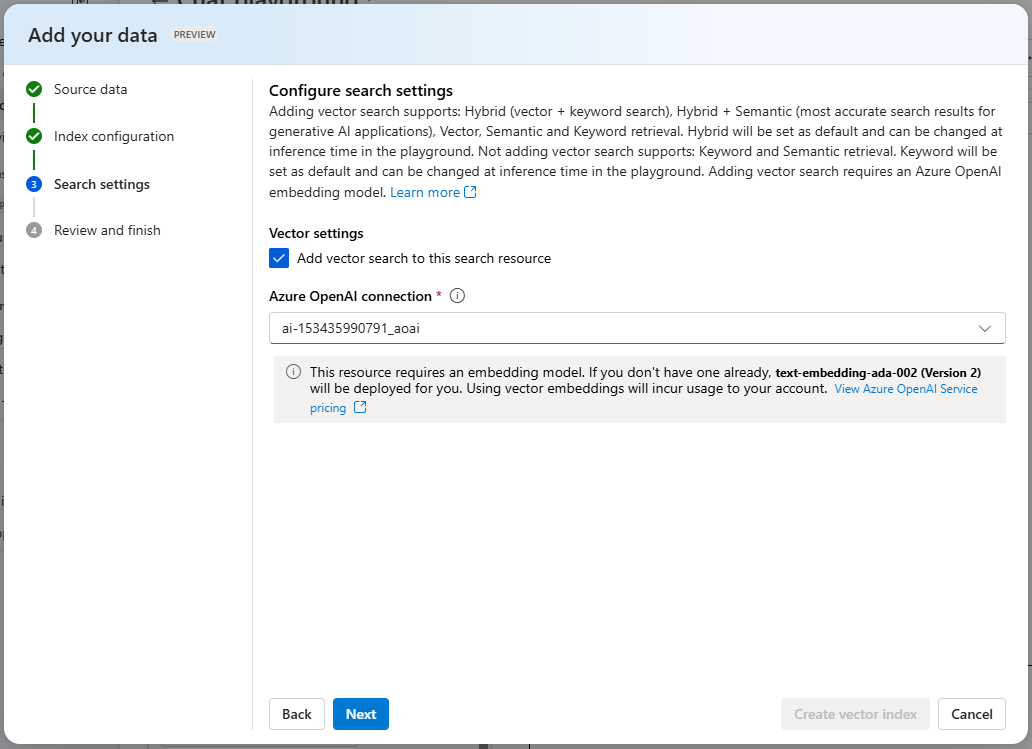Screen dimensions: 1032x749
Task: Open View Azure OpenAI Service pricing link
Action: coord(906,389)
